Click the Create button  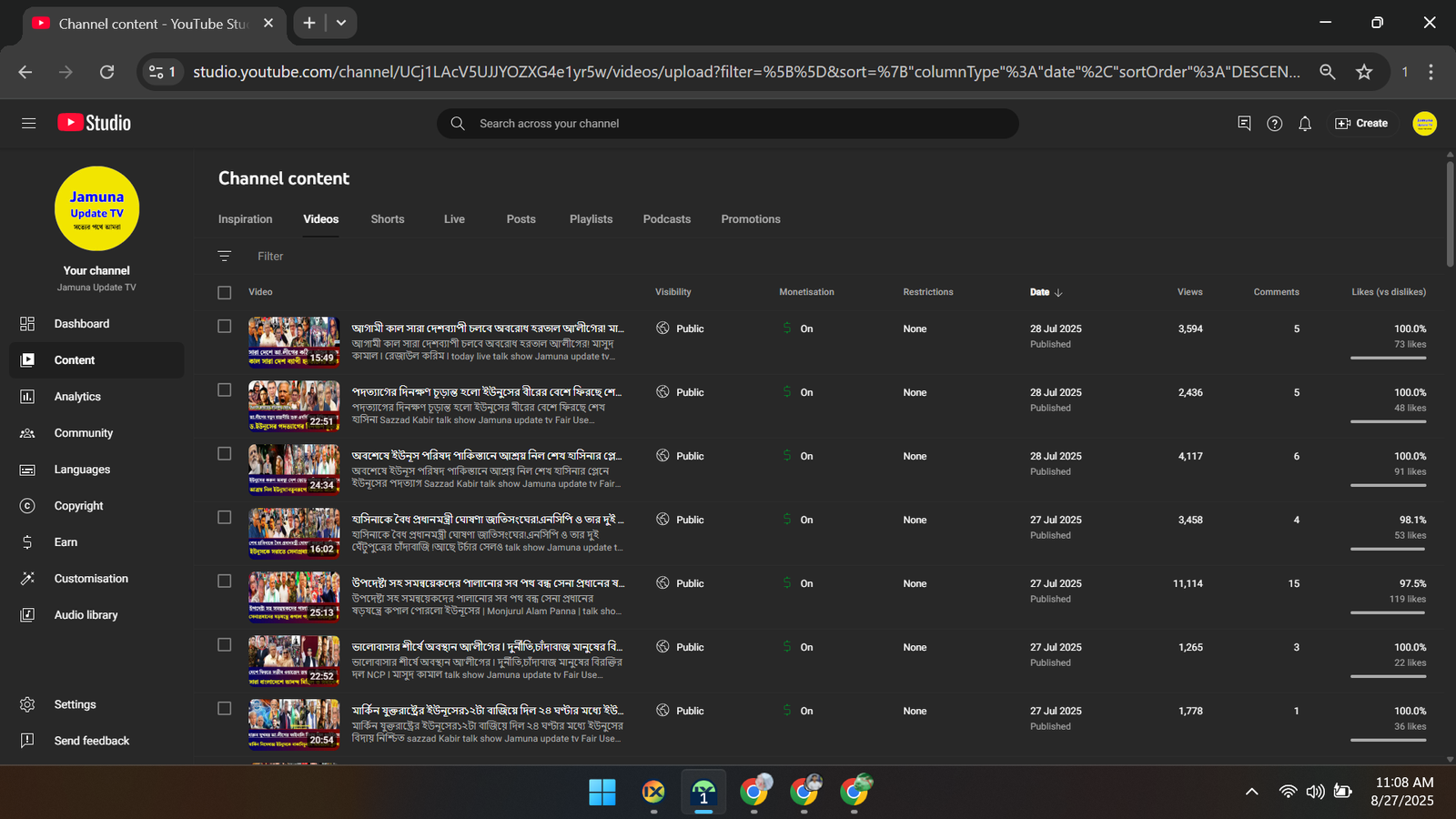point(1361,124)
